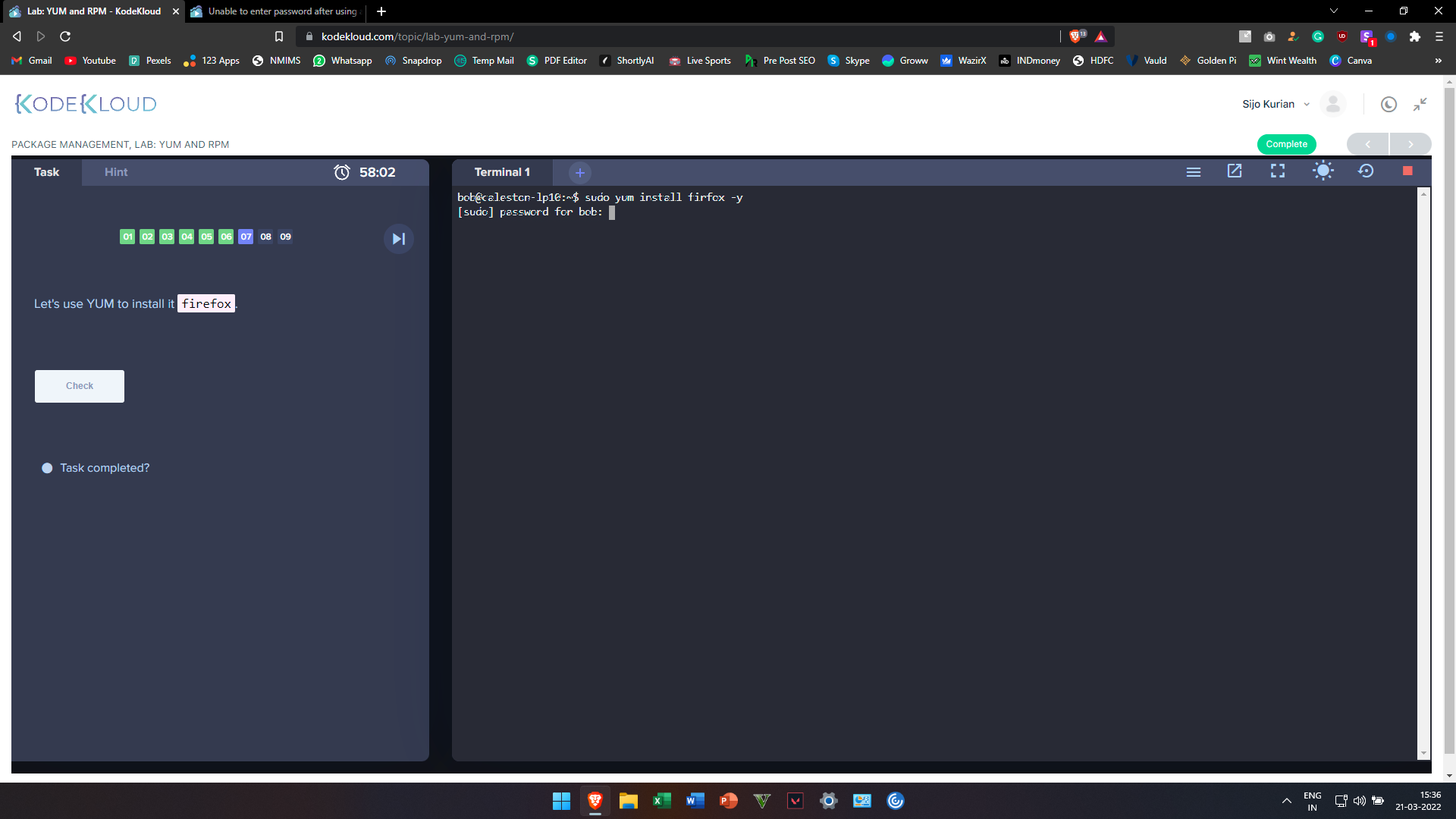Image resolution: width=1456 pixels, height=819 pixels.
Task: Open terminal in a new window
Action: pos(1235,171)
